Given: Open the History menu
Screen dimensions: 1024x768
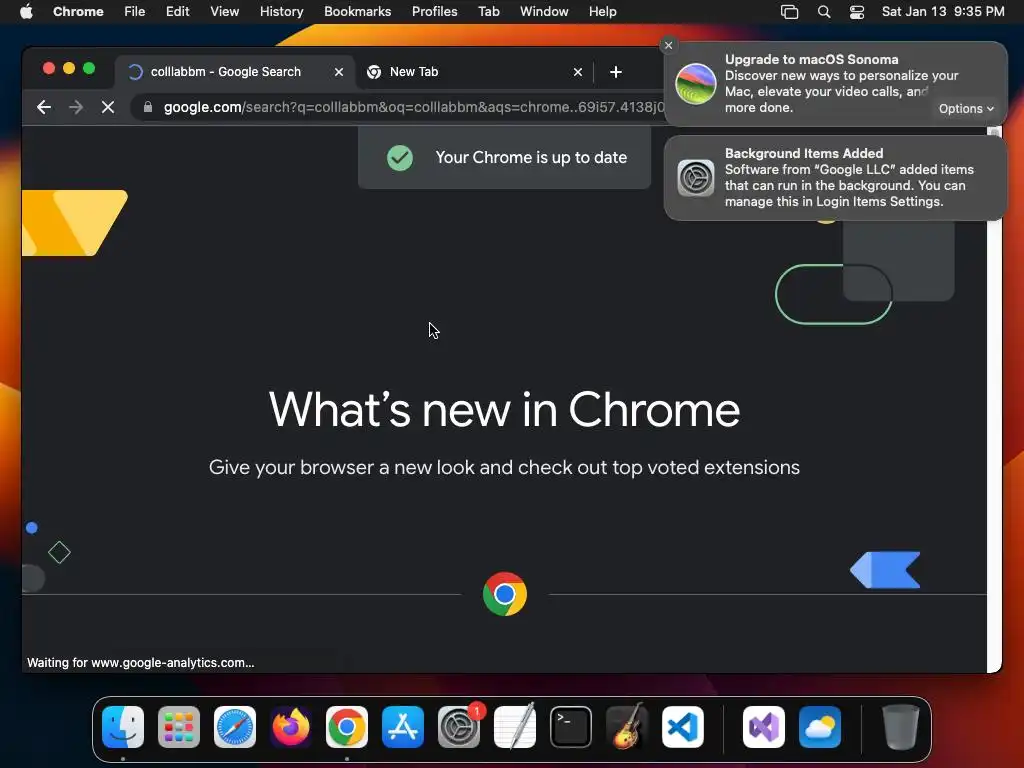Looking at the screenshot, I should click(281, 12).
